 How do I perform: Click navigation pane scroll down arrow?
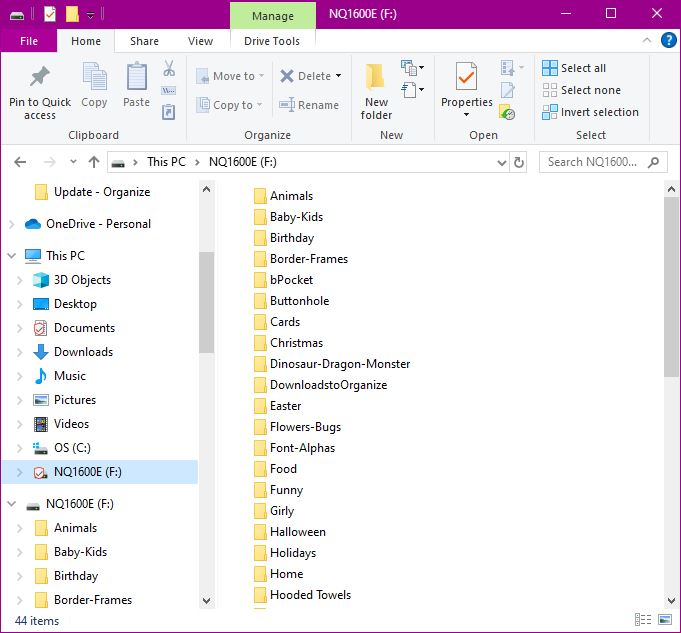tap(207, 600)
